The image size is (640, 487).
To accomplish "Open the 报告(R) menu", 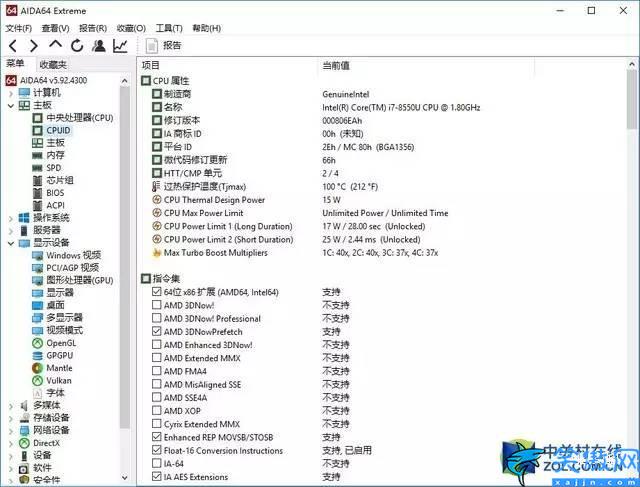I will pos(93,28).
